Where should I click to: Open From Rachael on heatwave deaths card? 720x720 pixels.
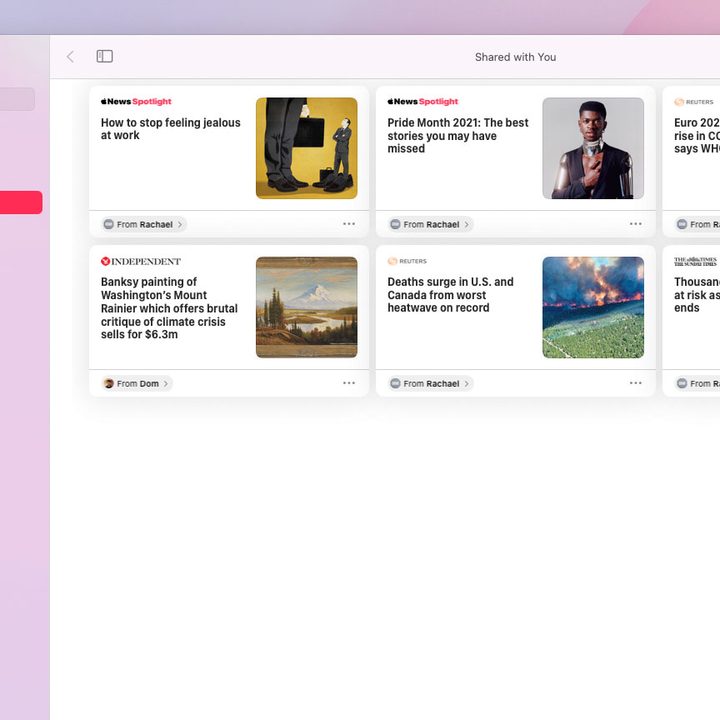click(x=430, y=383)
